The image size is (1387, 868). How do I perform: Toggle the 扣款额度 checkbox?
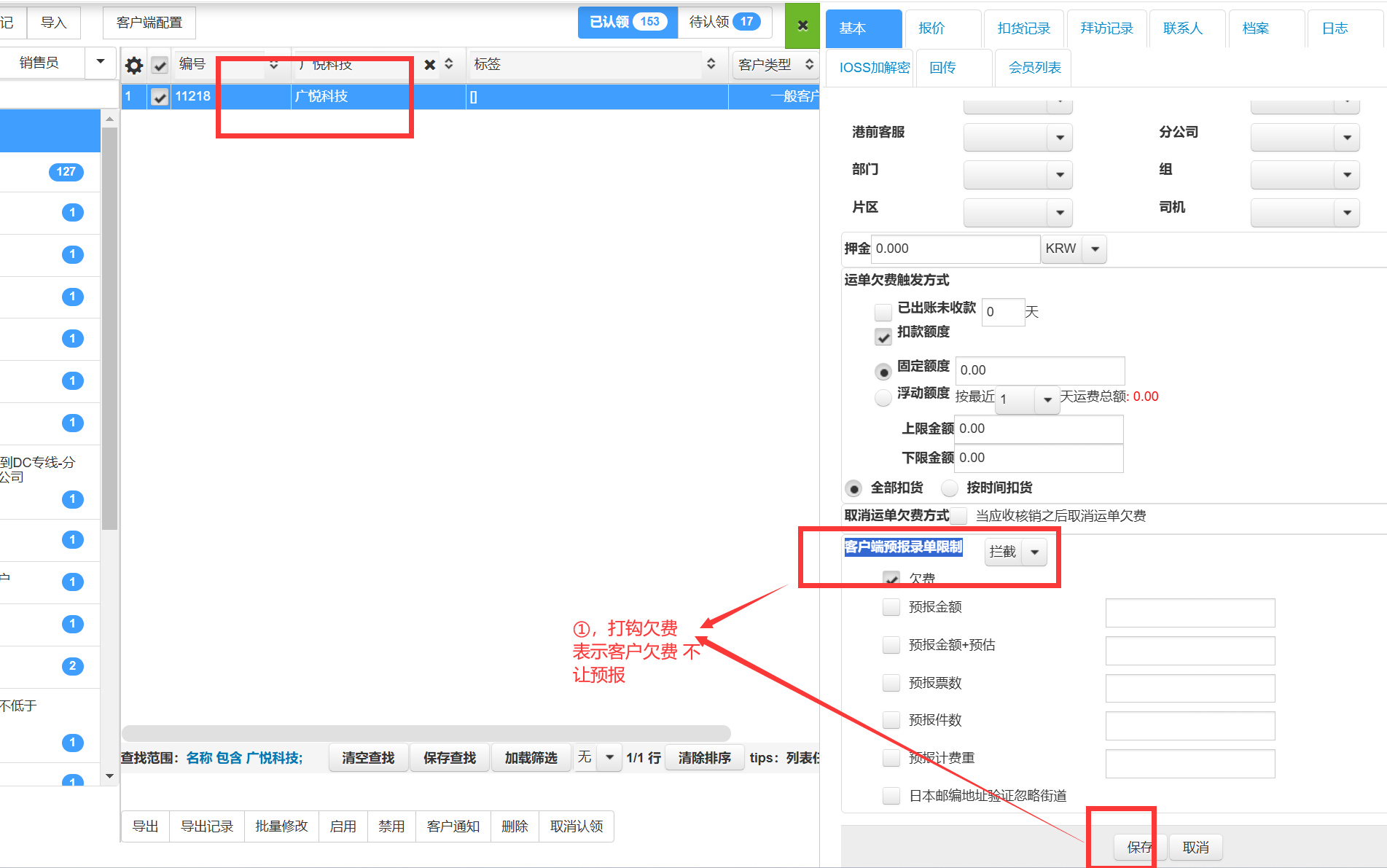pos(883,337)
